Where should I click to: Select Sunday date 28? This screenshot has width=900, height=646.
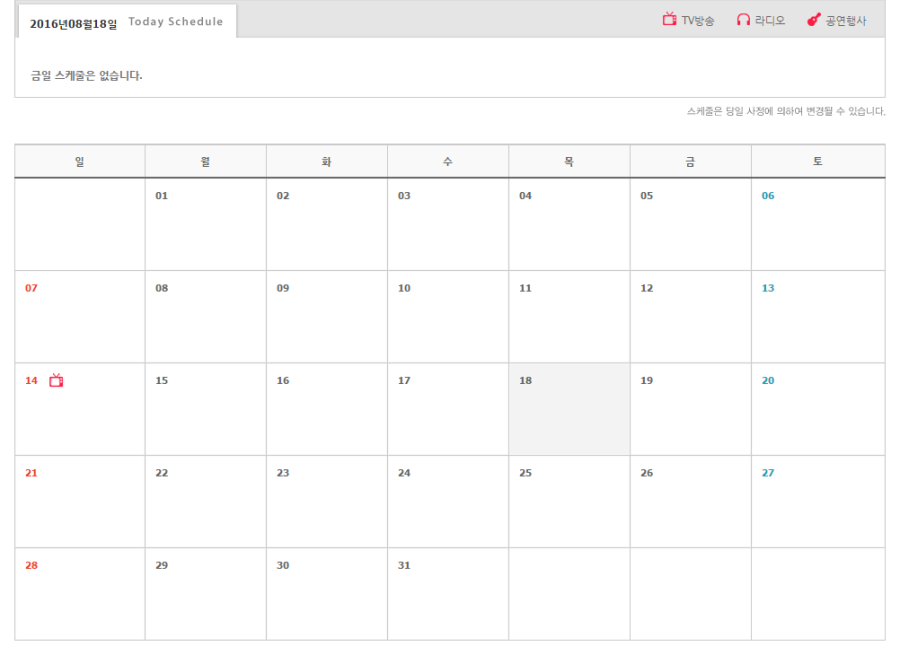click(x=31, y=565)
